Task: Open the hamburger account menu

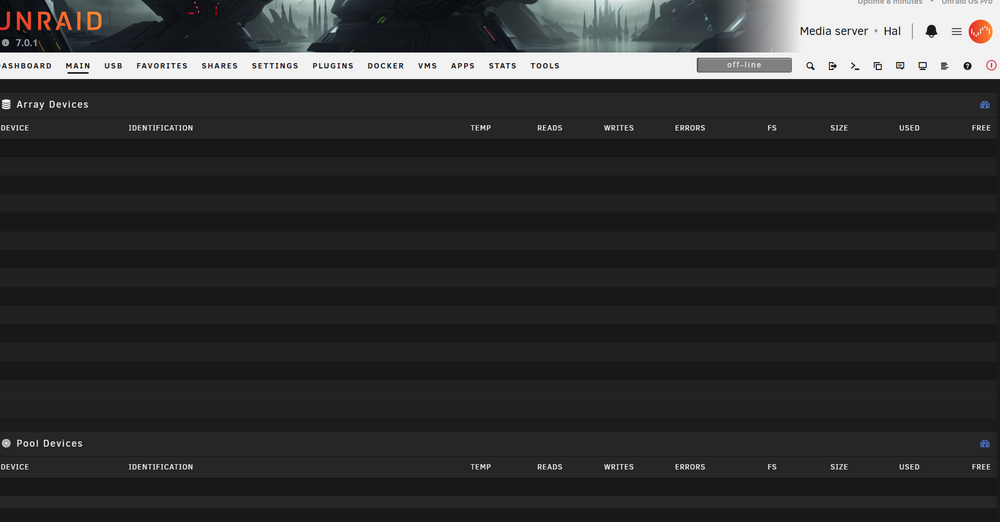Action: (x=957, y=31)
